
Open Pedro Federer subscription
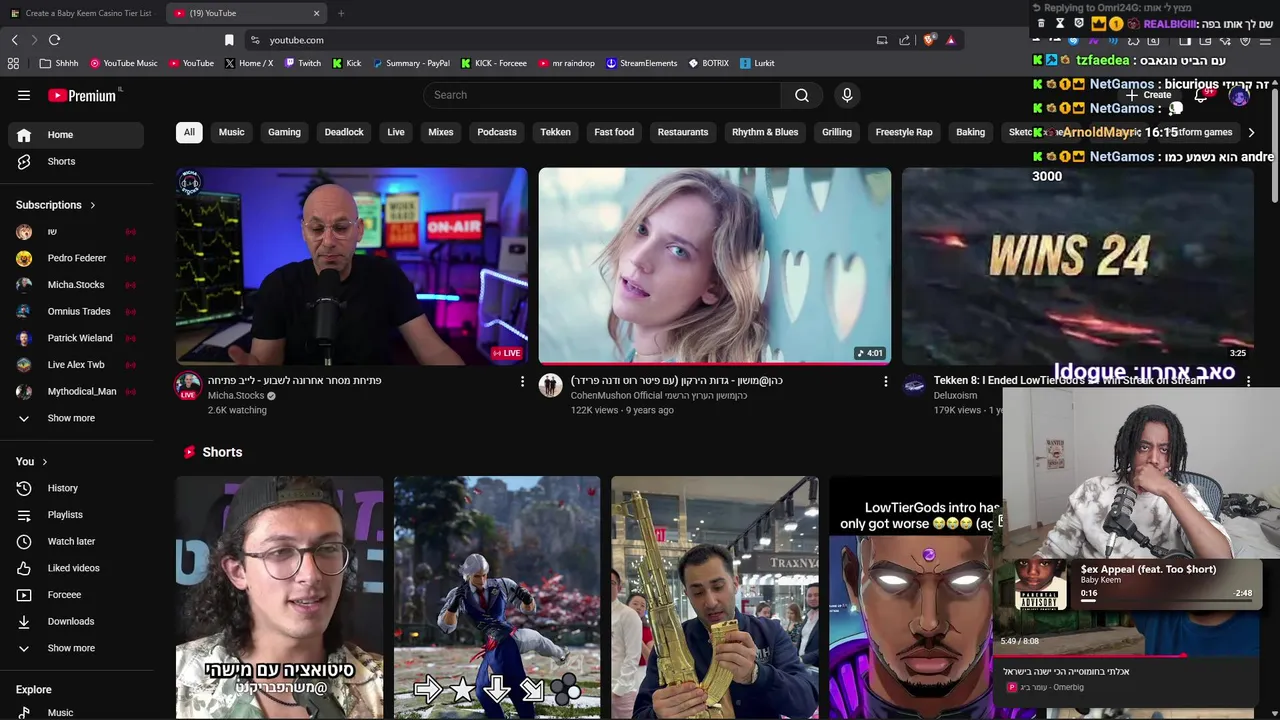[x=76, y=258]
